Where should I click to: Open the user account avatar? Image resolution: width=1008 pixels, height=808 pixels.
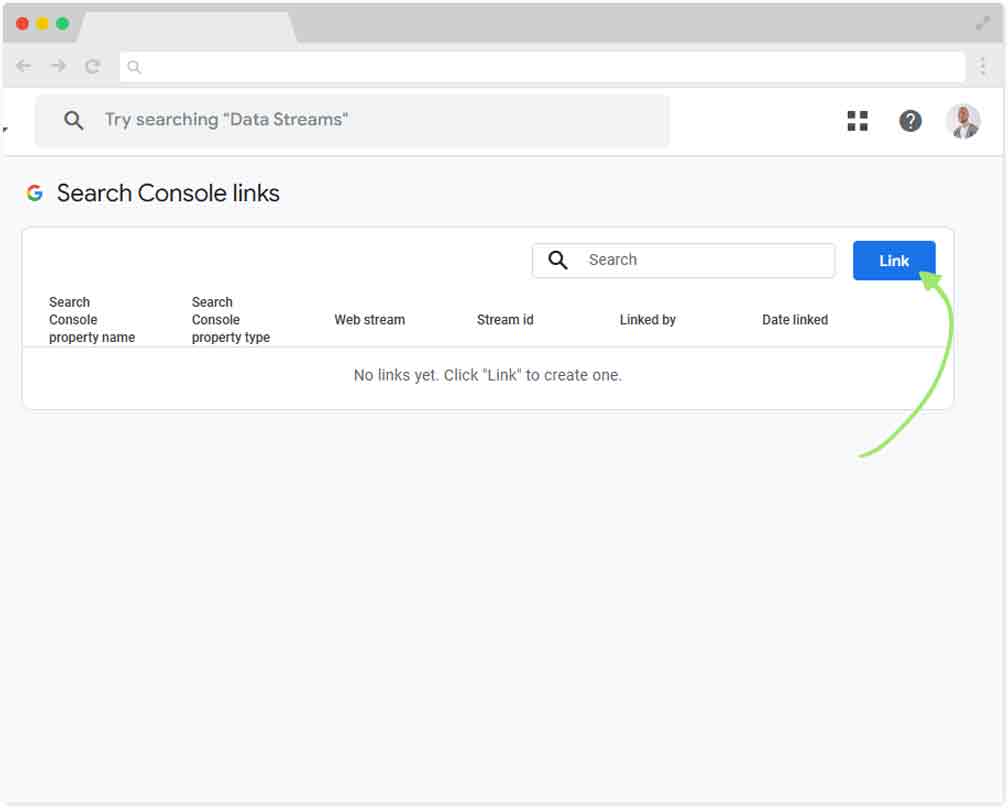point(963,121)
